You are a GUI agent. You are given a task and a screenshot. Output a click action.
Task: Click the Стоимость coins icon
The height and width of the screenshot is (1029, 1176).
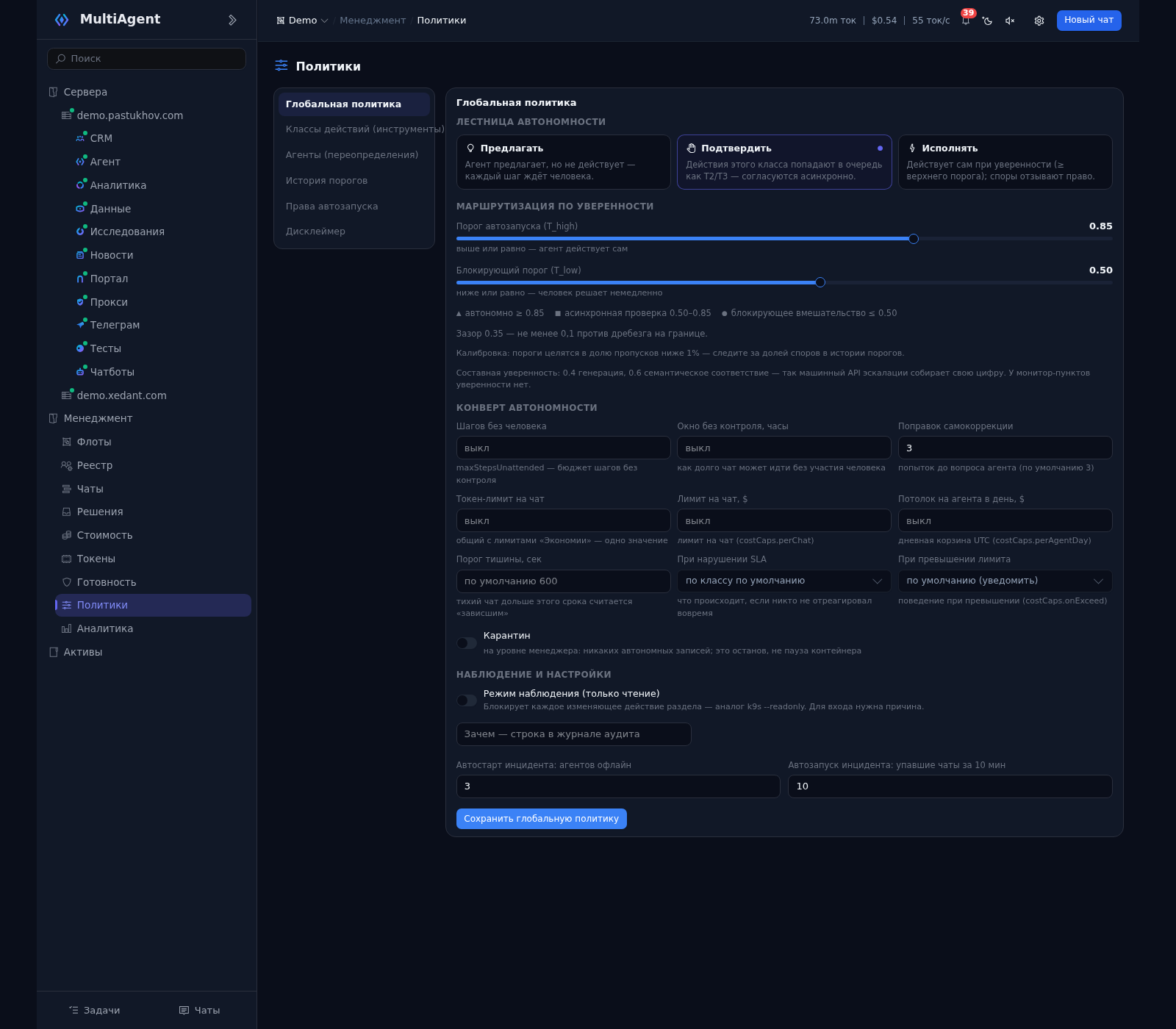[x=67, y=535]
